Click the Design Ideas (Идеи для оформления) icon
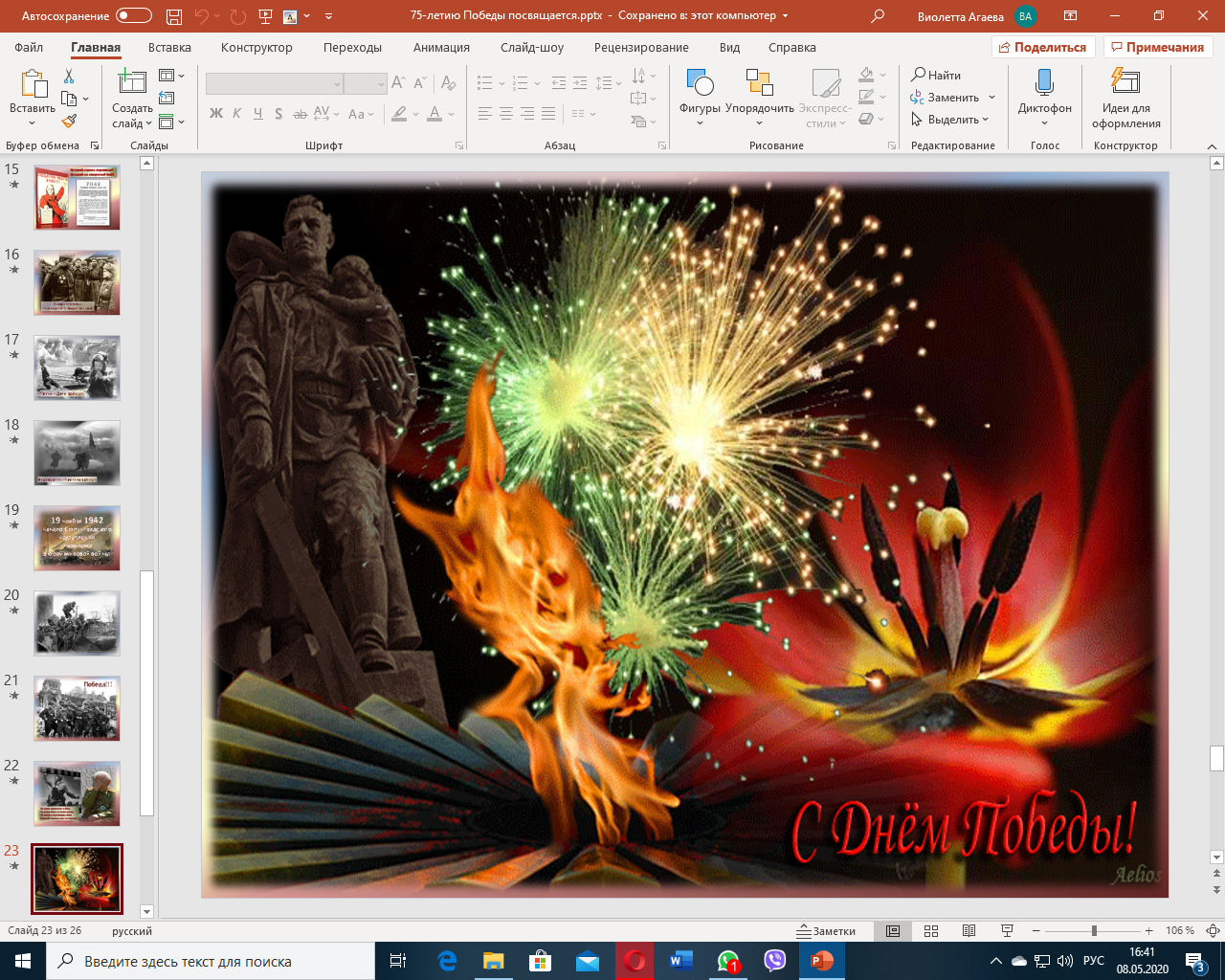The image size is (1225, 980). point(1125,97)
